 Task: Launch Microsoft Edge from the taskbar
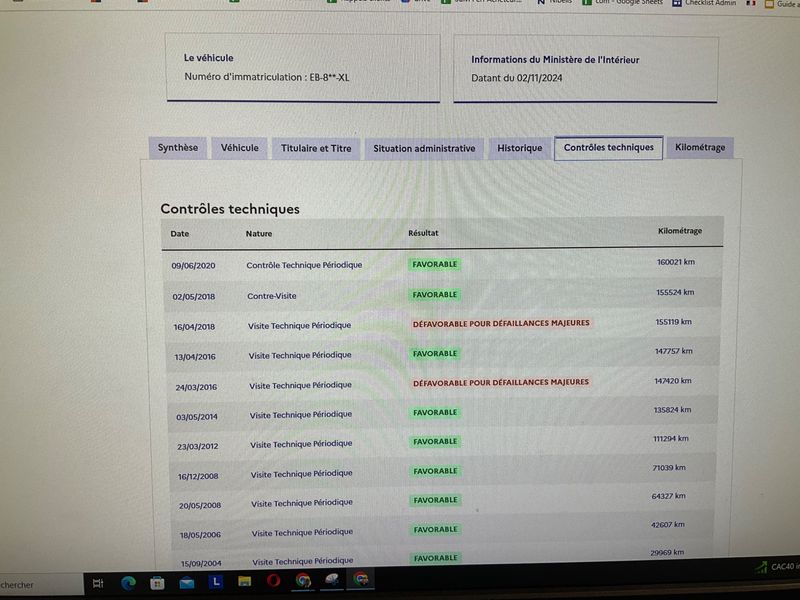click(128, 583)
